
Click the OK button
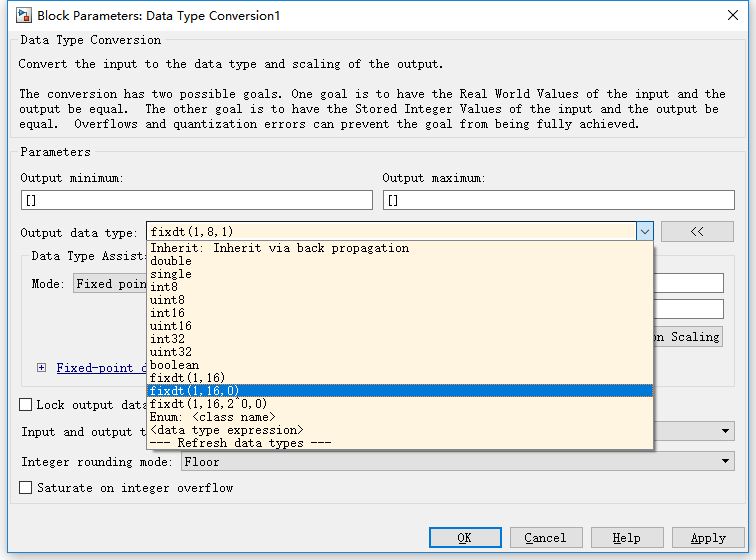coord(464,538)
